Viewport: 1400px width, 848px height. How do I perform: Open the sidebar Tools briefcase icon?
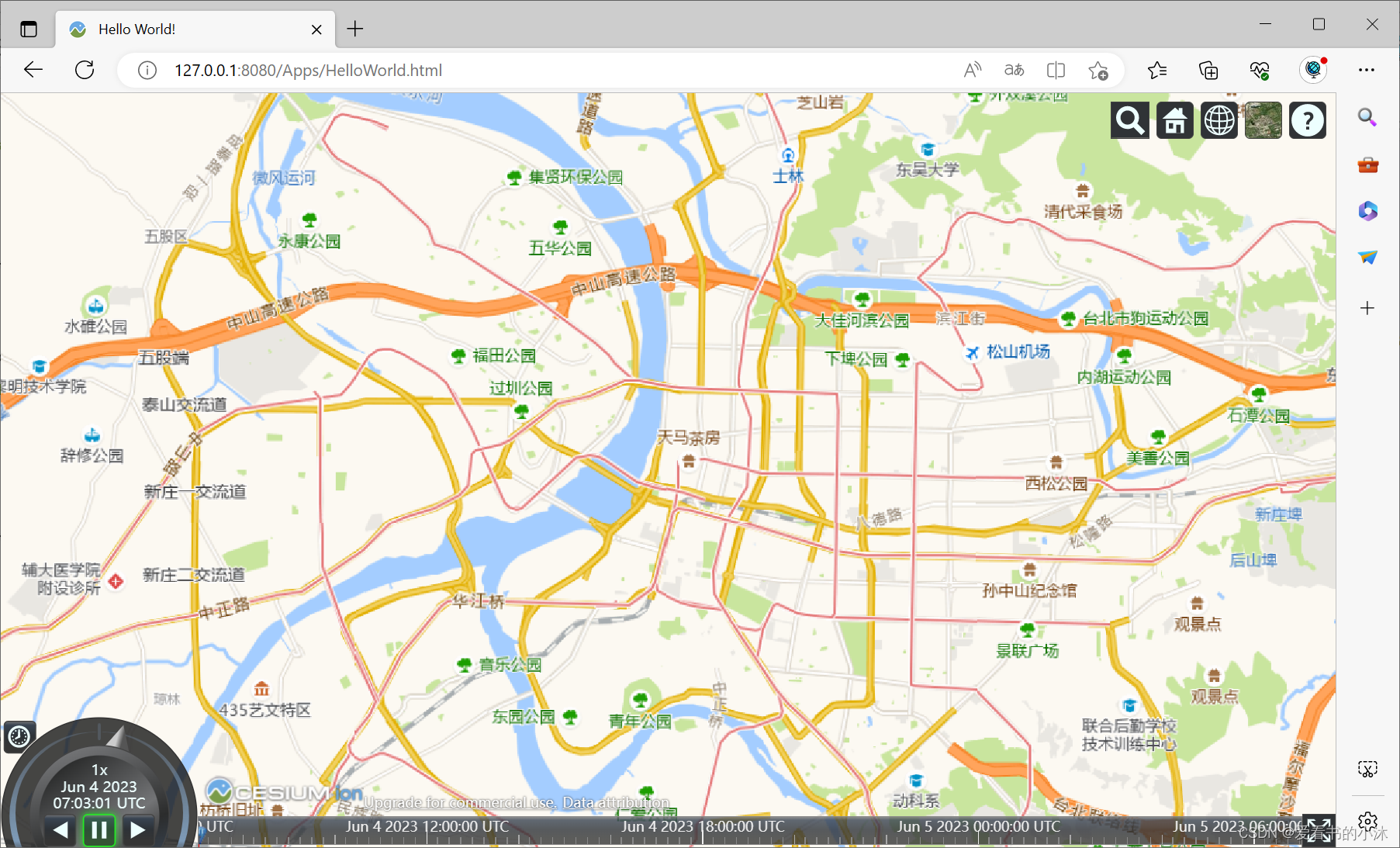tap(1367, 164)
